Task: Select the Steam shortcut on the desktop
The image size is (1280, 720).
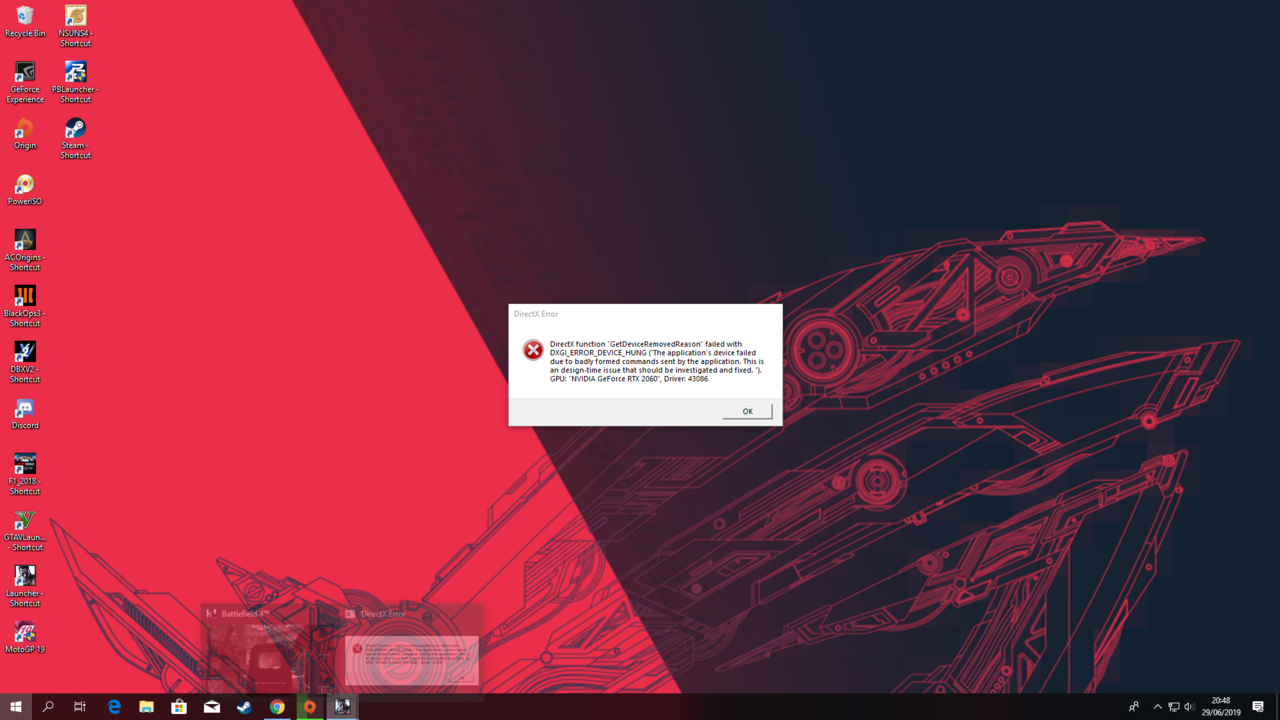Action: [x=75, y=138]
